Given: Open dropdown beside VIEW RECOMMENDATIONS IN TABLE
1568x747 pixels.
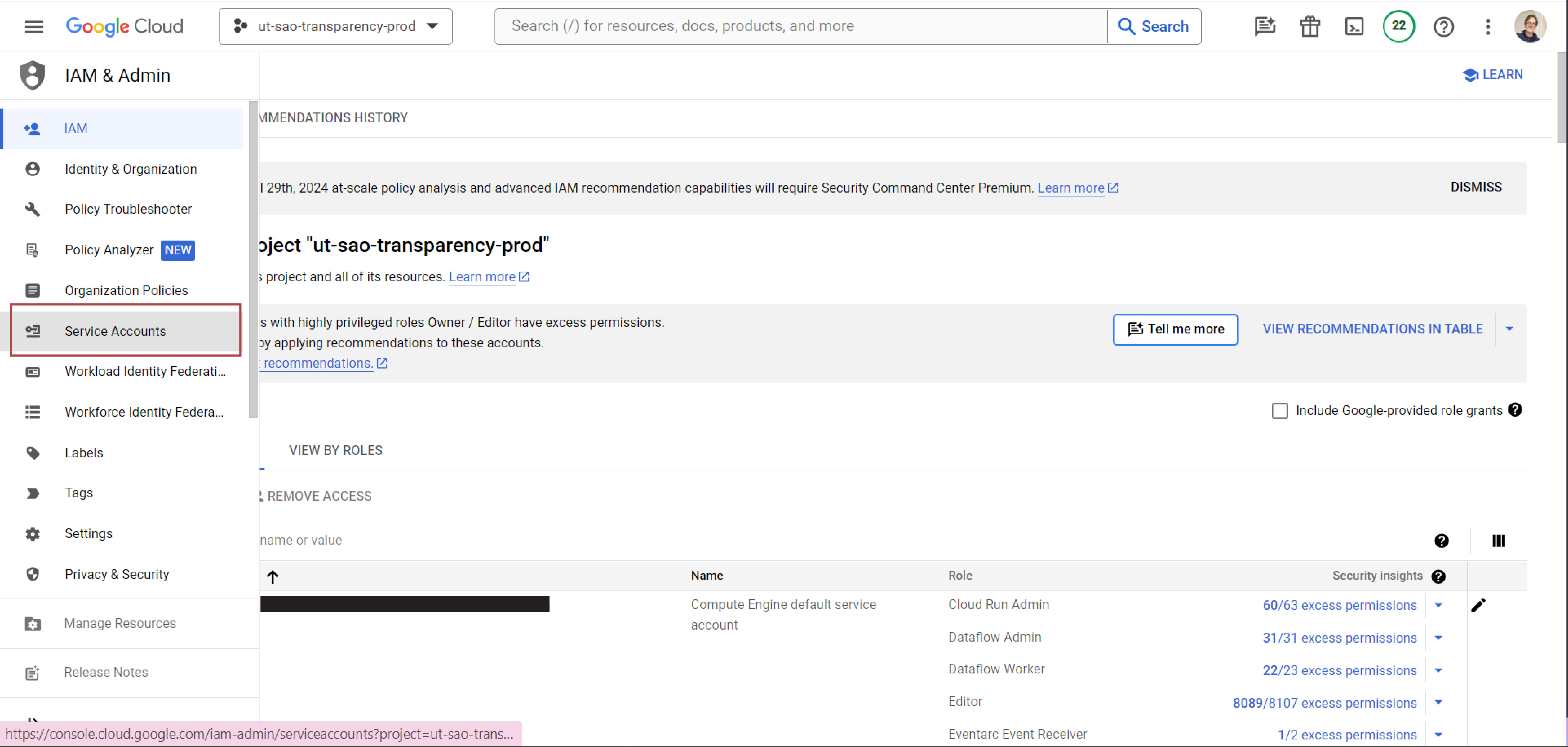Looking at the screenshot, I should (x=1510, y=328).
